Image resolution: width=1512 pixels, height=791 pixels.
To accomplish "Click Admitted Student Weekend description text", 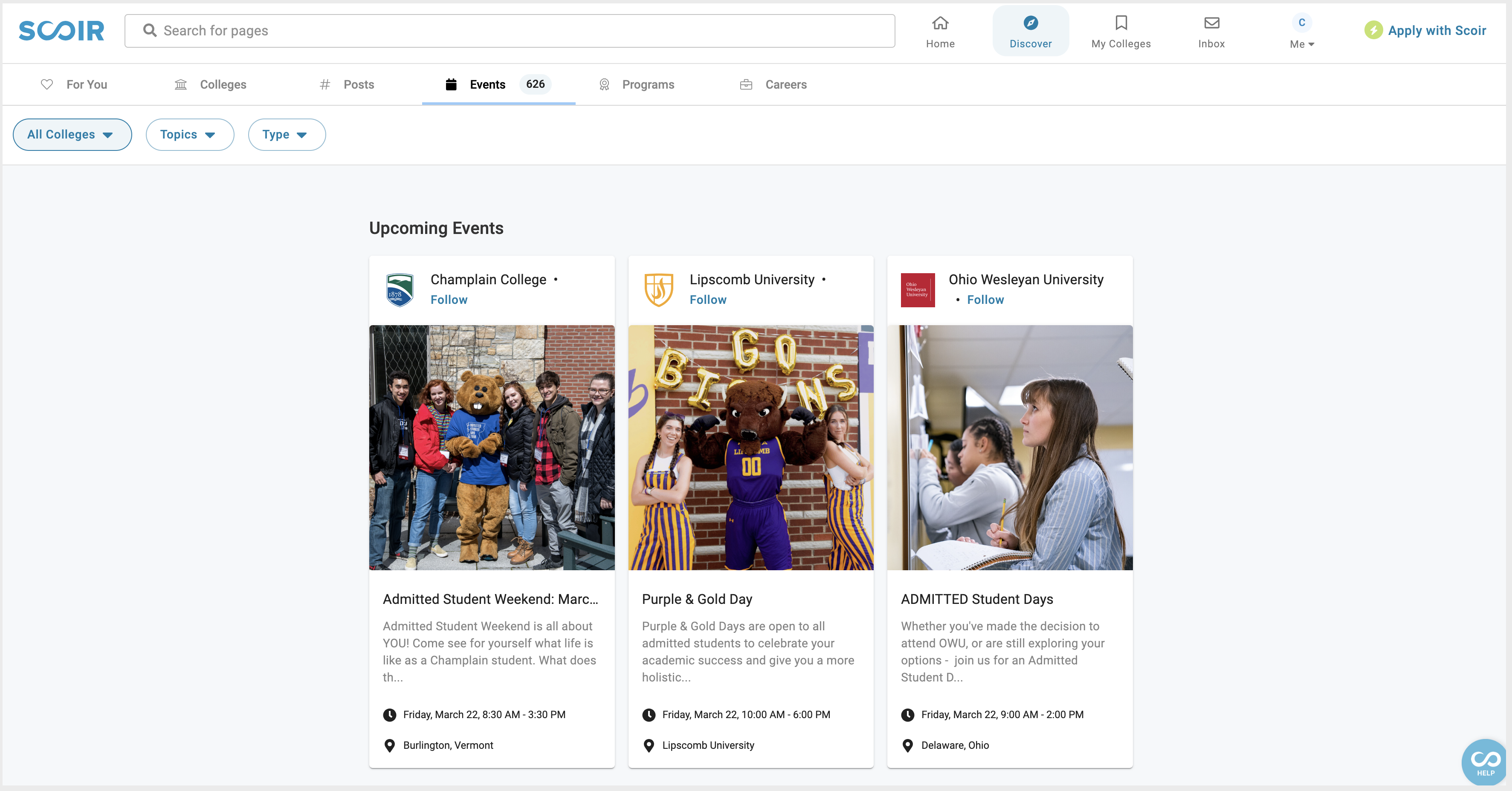I will tap(490, 651).
